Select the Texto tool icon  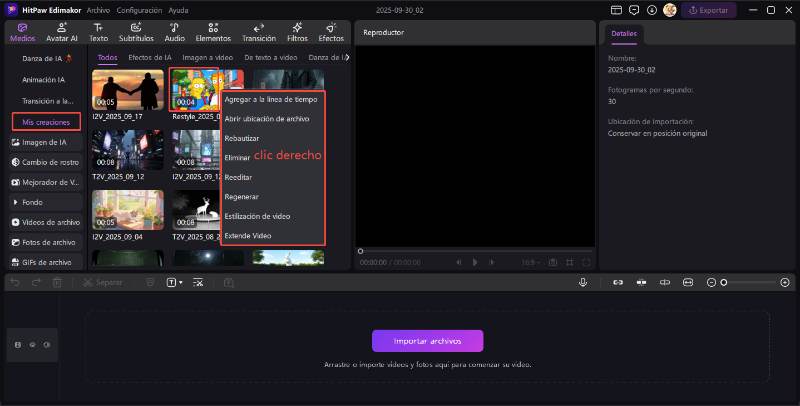pyautogui.click(x=98, y=31)
